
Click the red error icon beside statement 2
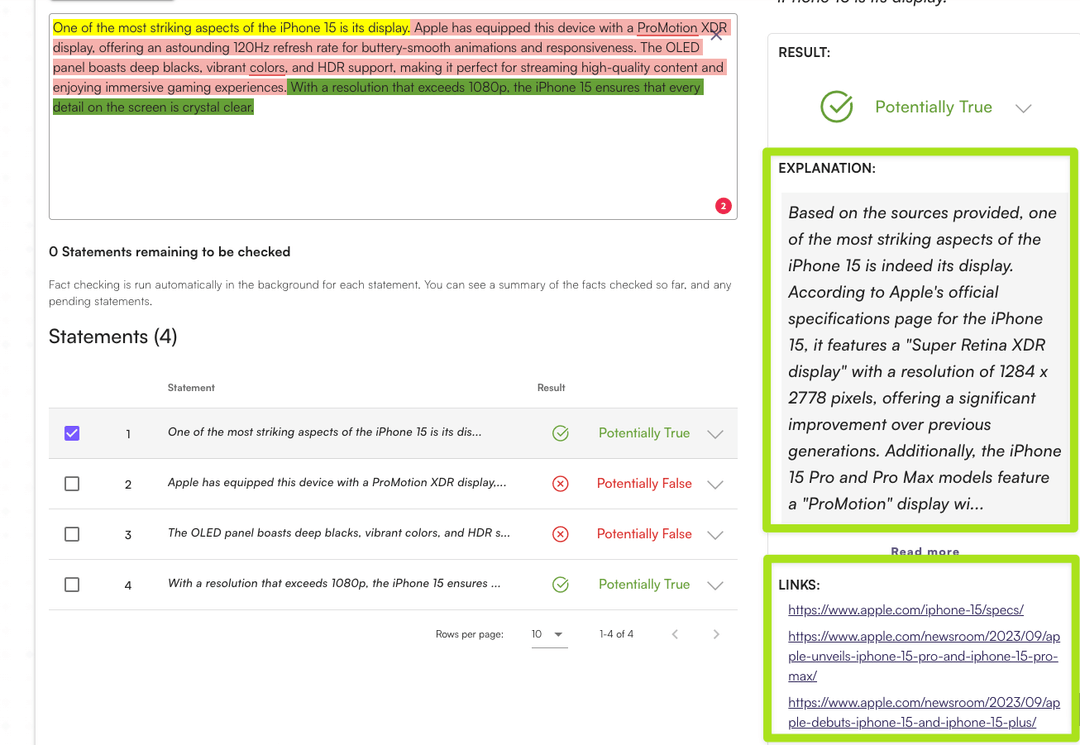[x=560, y=483]
